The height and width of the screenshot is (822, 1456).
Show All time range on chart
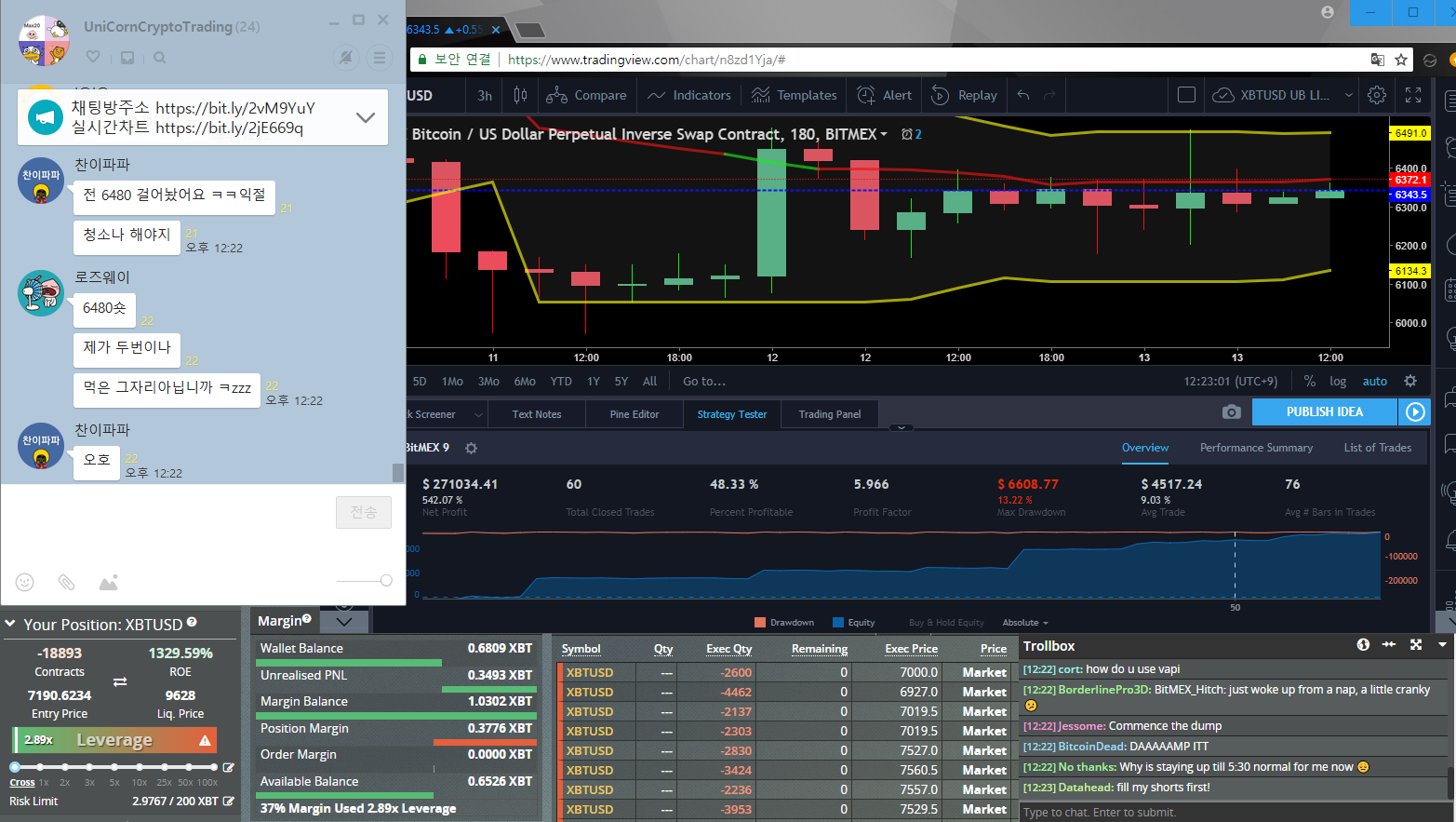coord(649,381)
